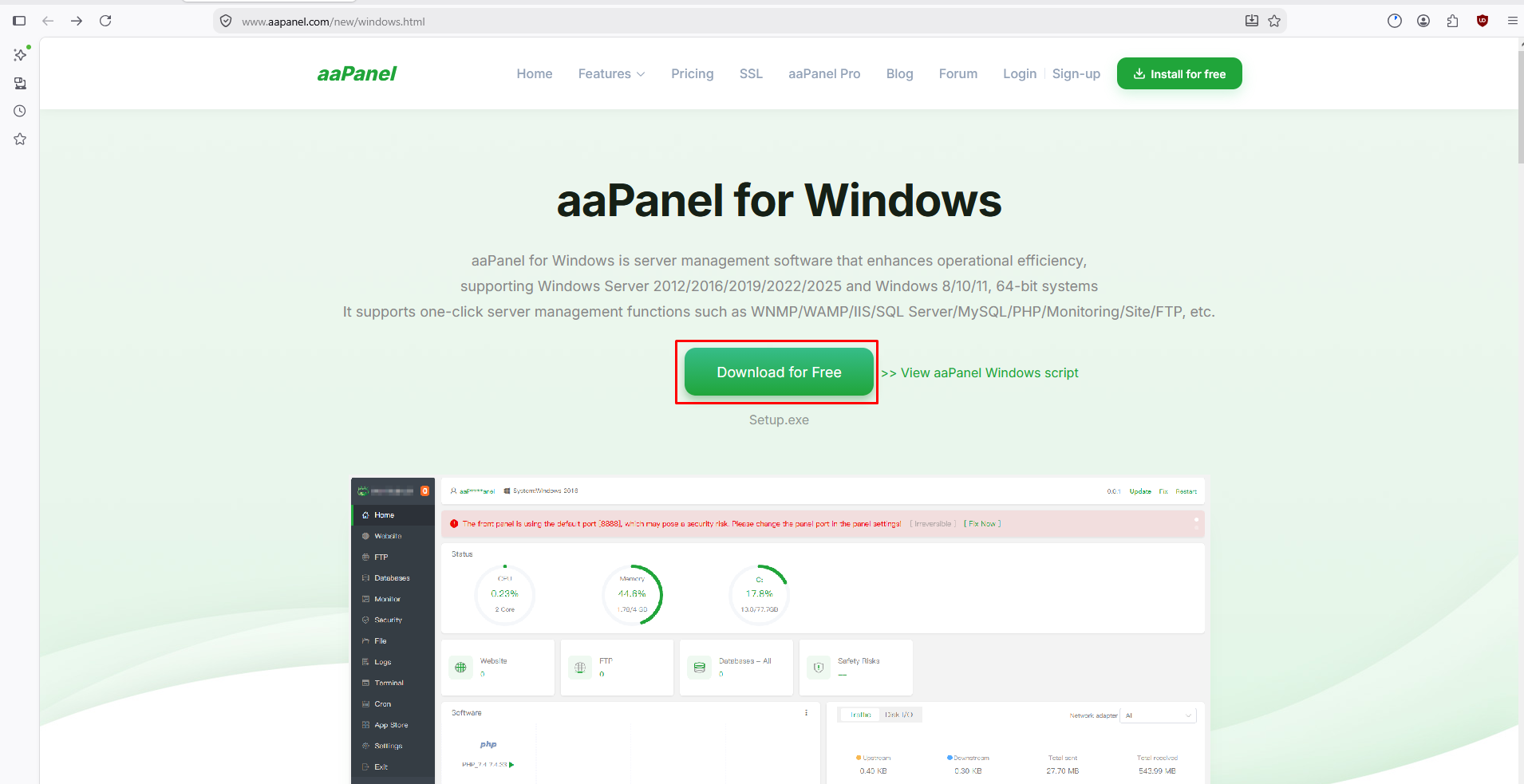Open the Pricing nav item
1524x784 pixels.
click(x=692, y=73)
